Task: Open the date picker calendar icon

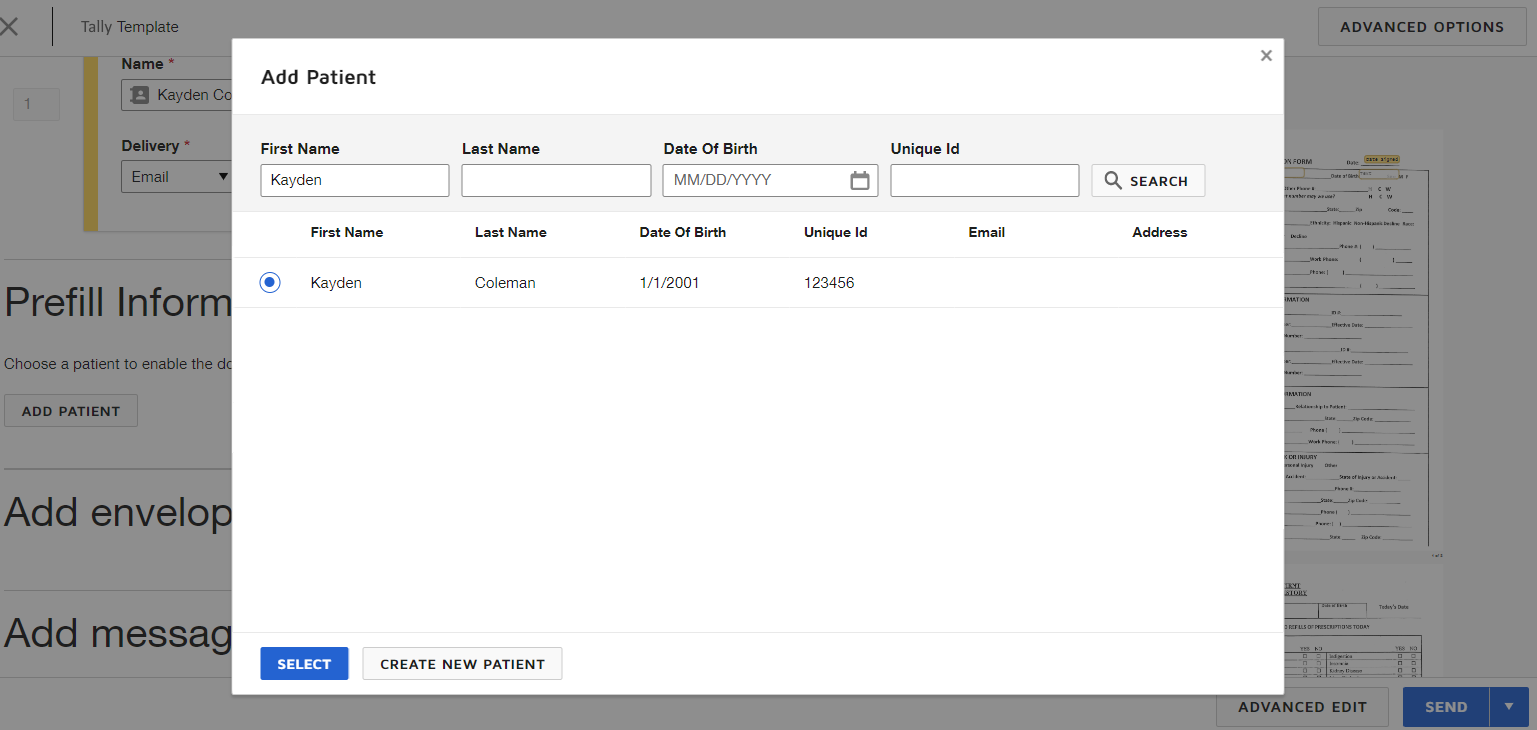Action: [x=860, y=180]
